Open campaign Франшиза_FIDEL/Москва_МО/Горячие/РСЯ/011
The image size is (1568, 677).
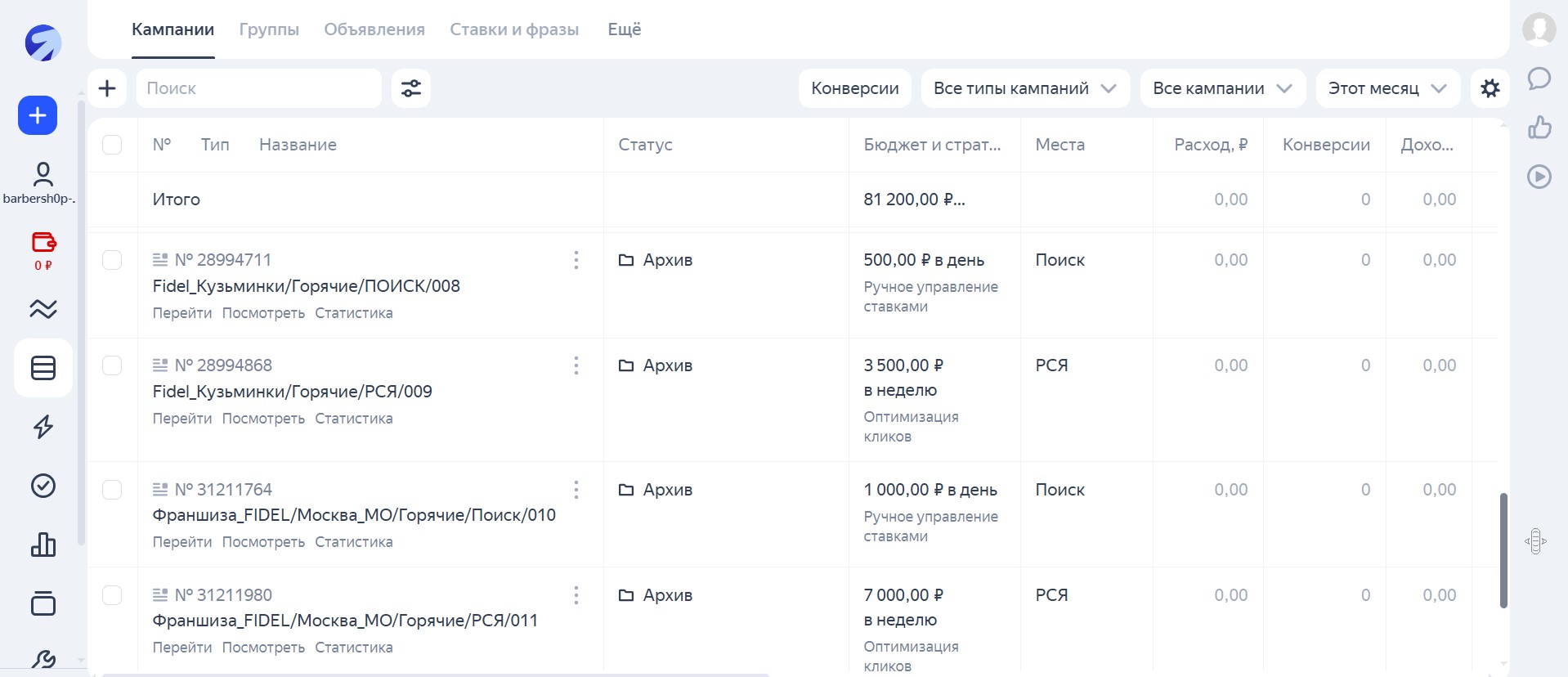pyautogui.click(x=345, y=621)
